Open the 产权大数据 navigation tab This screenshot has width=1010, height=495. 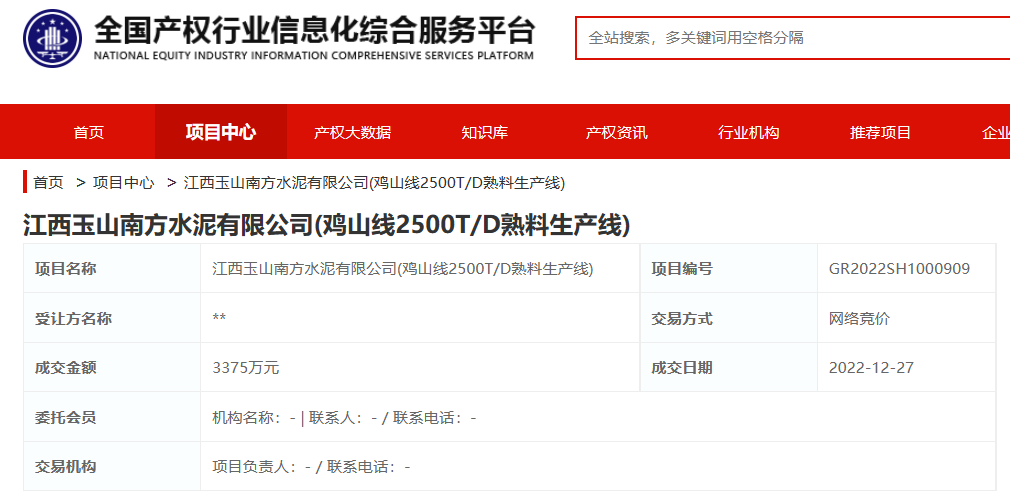click(352, 132)
